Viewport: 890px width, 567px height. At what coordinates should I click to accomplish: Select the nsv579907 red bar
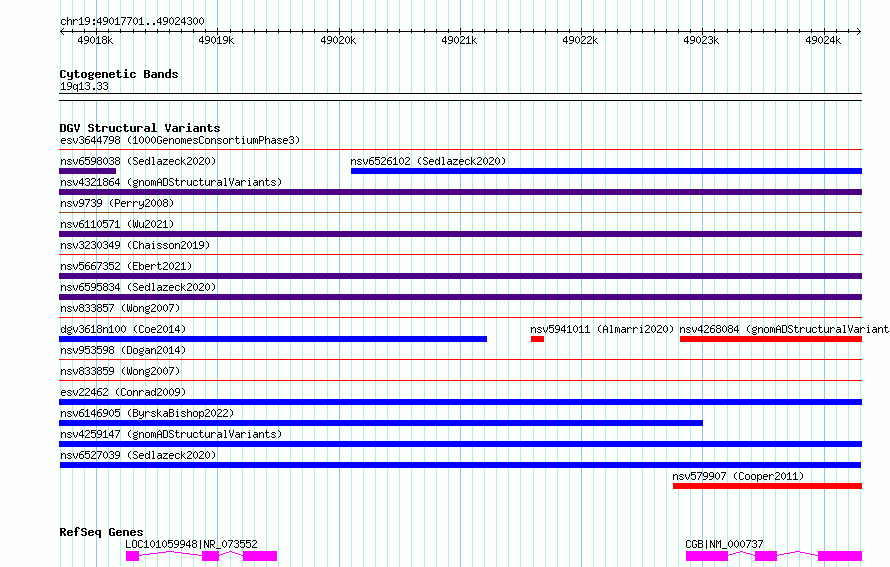[x=767, y=486]
